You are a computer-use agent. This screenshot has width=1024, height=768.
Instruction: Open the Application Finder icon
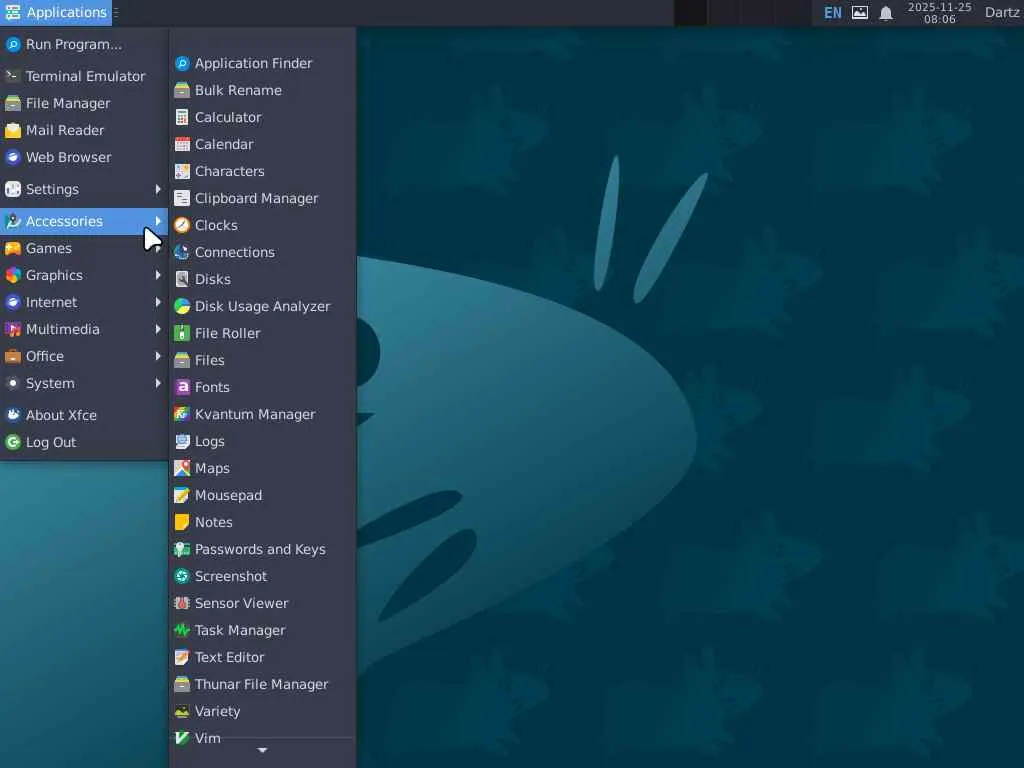tap(182, 63)
